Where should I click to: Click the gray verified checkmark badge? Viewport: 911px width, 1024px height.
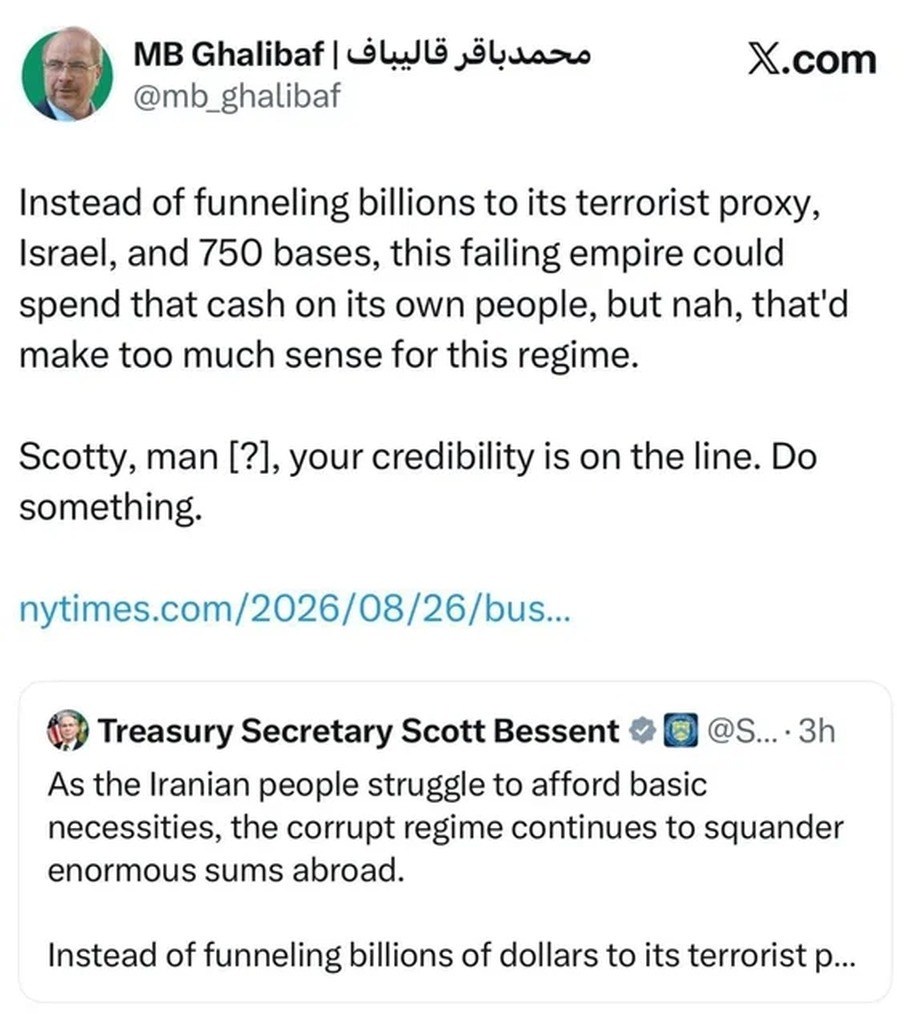coord(643,730)
